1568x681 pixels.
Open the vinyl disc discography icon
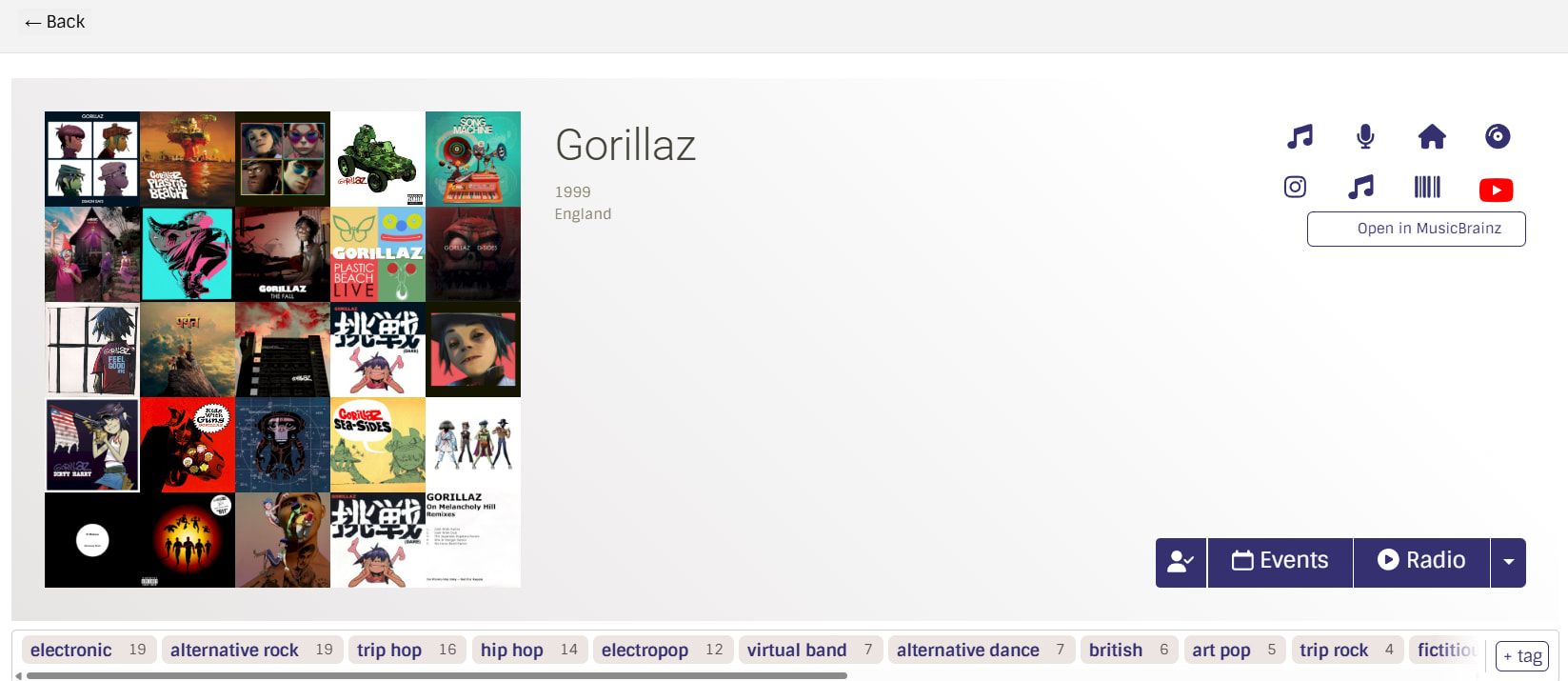(x=1497, y=137)
